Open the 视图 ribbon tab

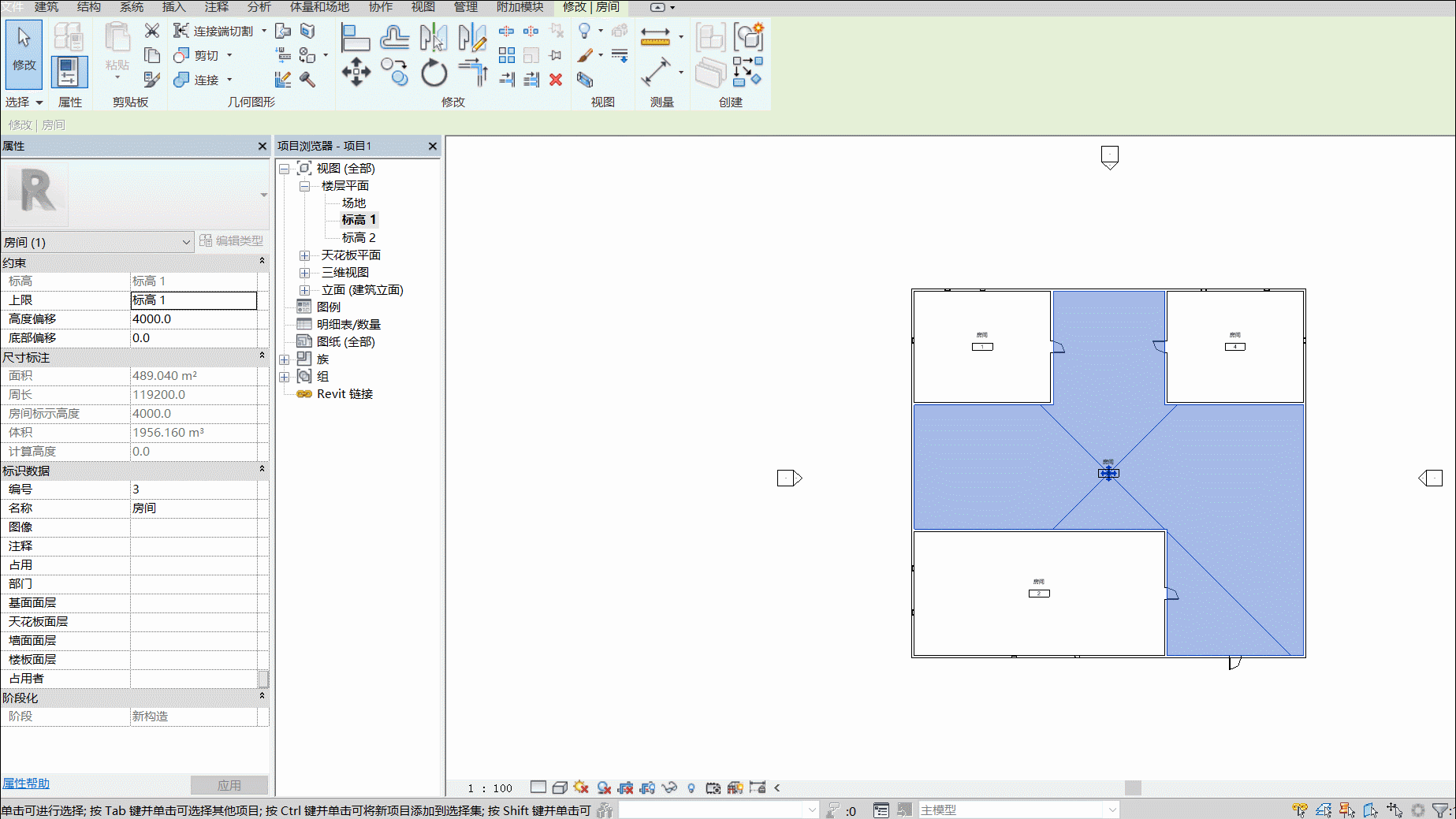click(x=423, y=7)
